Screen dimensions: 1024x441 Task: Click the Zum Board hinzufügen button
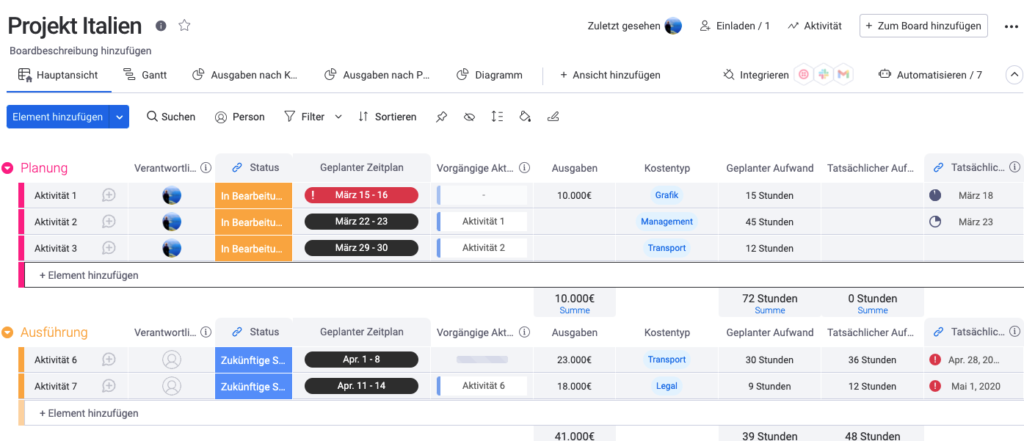pyautogui.click(x=923, y=26)
